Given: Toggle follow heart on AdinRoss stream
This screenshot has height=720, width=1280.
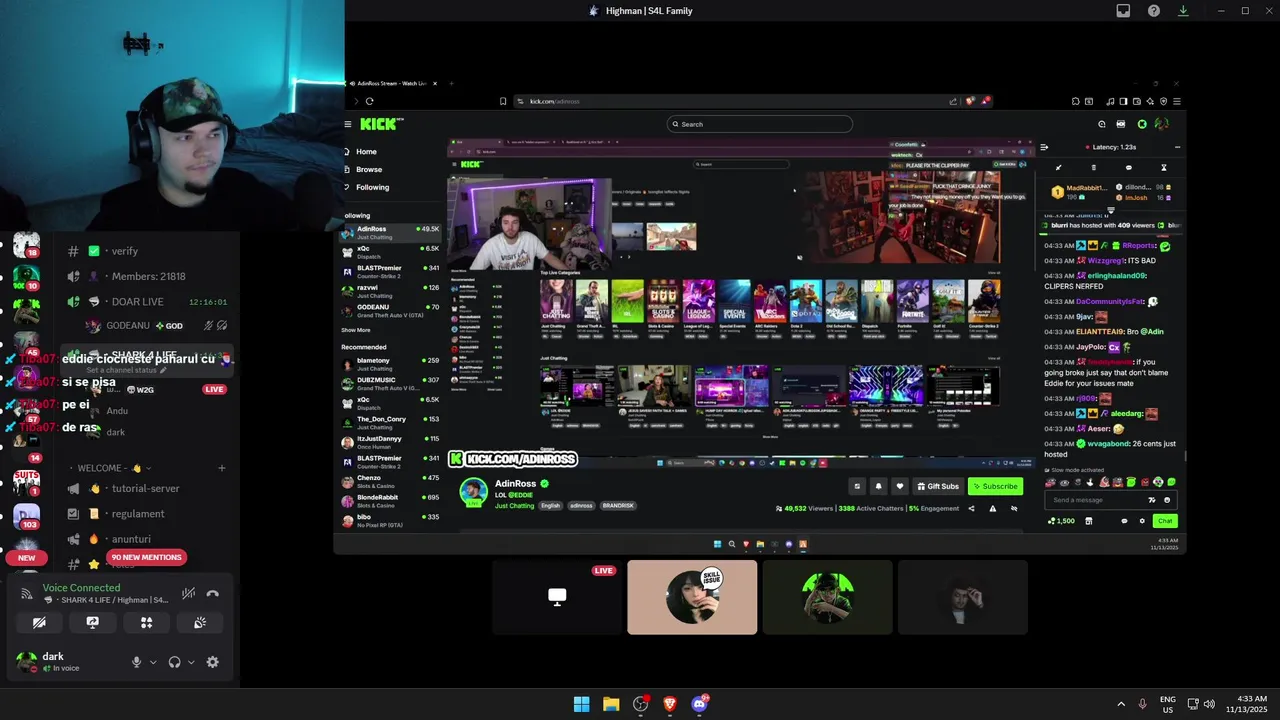Looking at the screenshot, I should 899,486.
